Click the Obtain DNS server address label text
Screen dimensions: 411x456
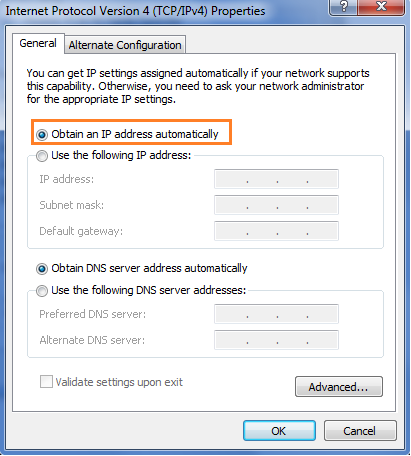click(149, 268)
